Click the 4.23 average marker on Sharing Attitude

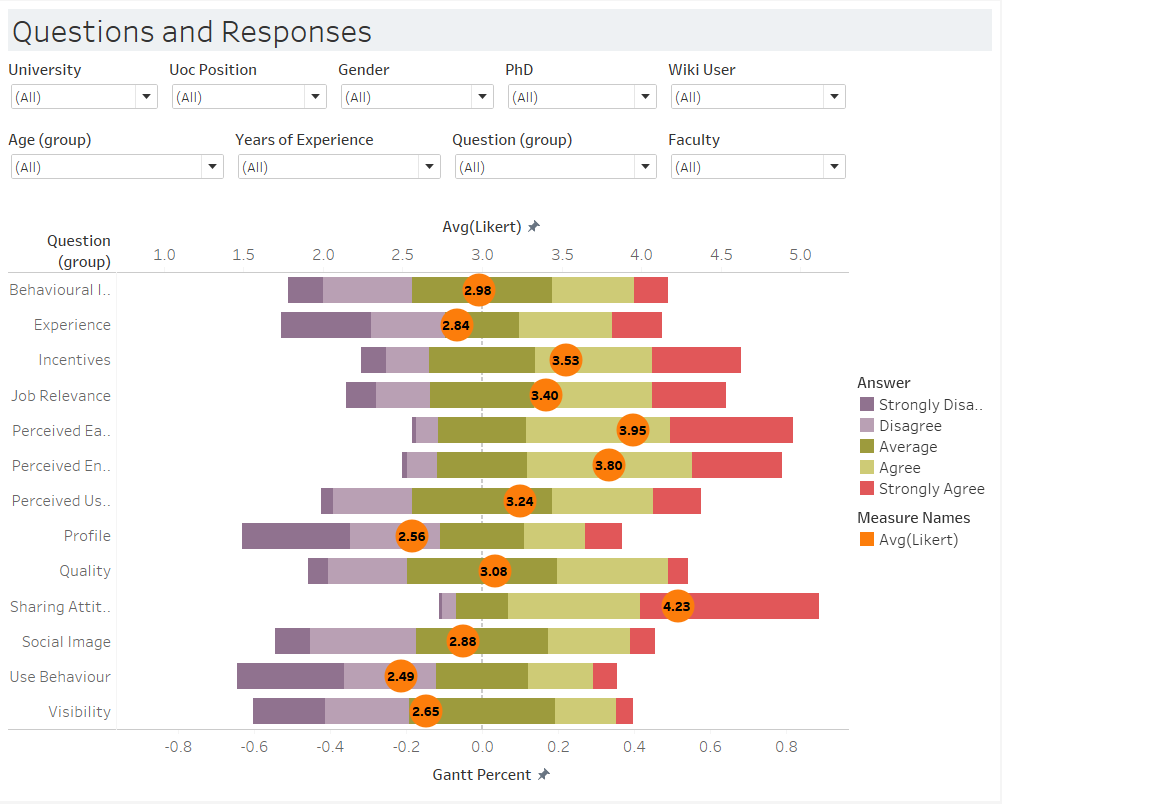(x=677, y=606)
